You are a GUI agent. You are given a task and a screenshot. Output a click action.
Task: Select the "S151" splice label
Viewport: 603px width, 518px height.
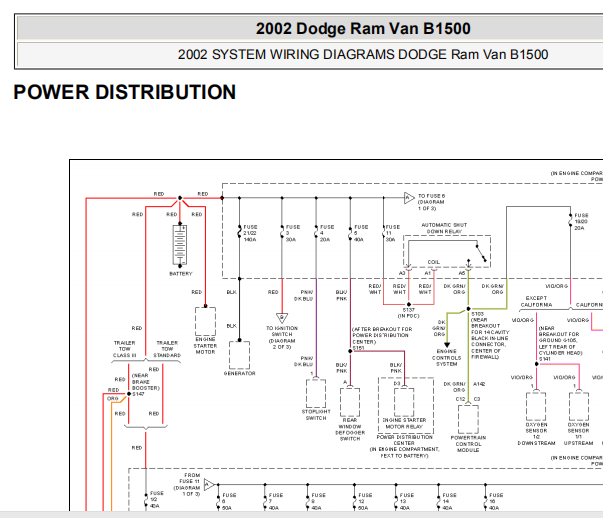[x=358, y=348]
